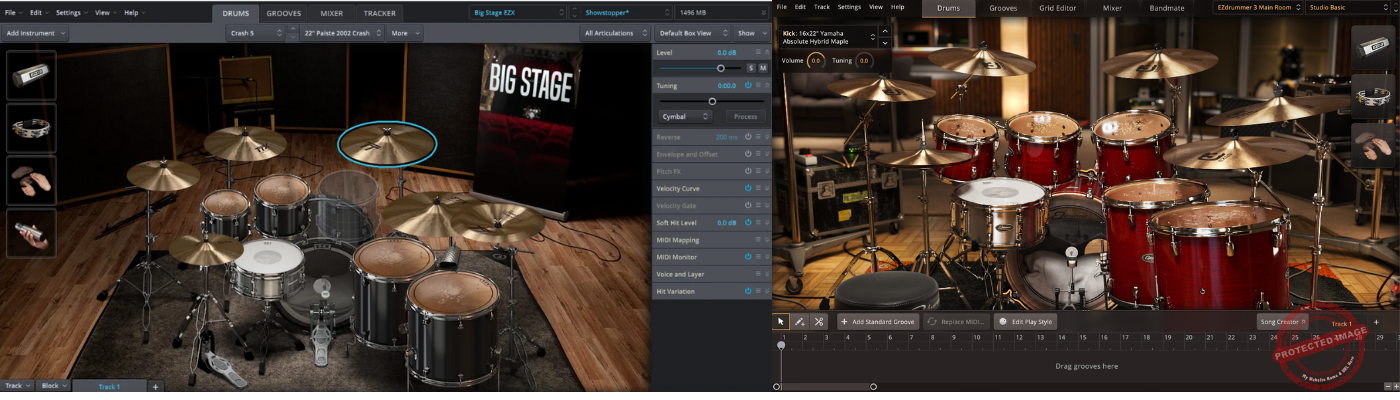This screenshot has height=400, width=1400.
Task: Enable the Envelope and Offset power button
Action: 747,154
